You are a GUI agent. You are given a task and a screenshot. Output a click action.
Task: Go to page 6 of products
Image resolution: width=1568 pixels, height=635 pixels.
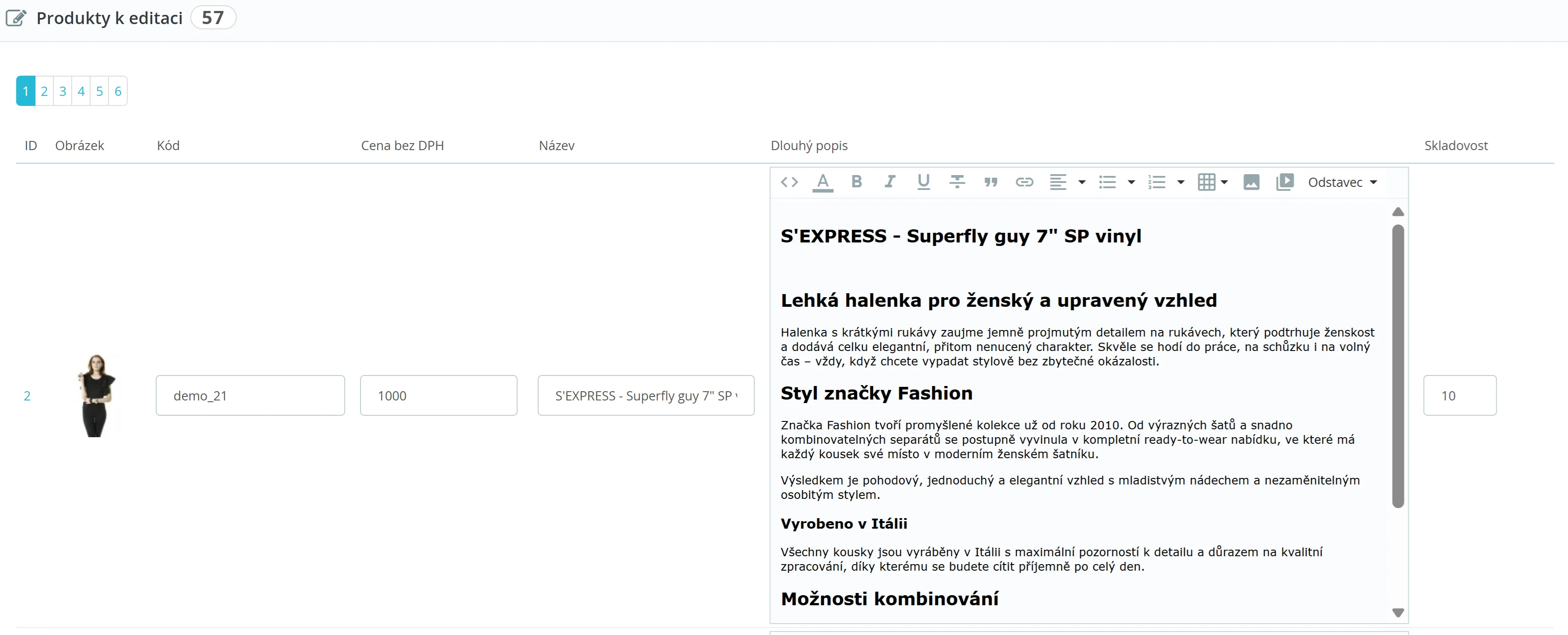point(118,91)
